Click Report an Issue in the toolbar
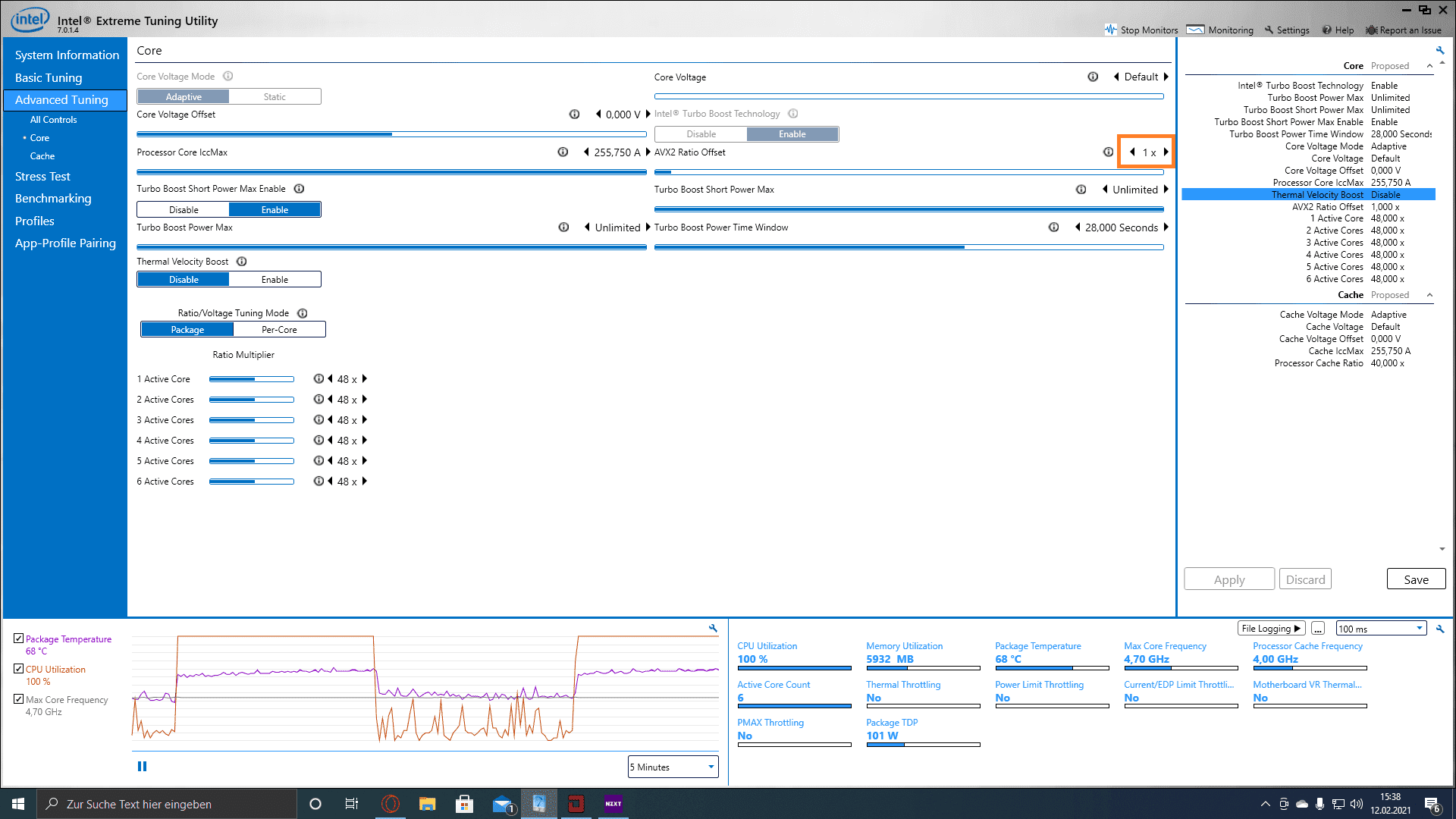This screenshot has width=1456, height=819. click(1404, 30)
